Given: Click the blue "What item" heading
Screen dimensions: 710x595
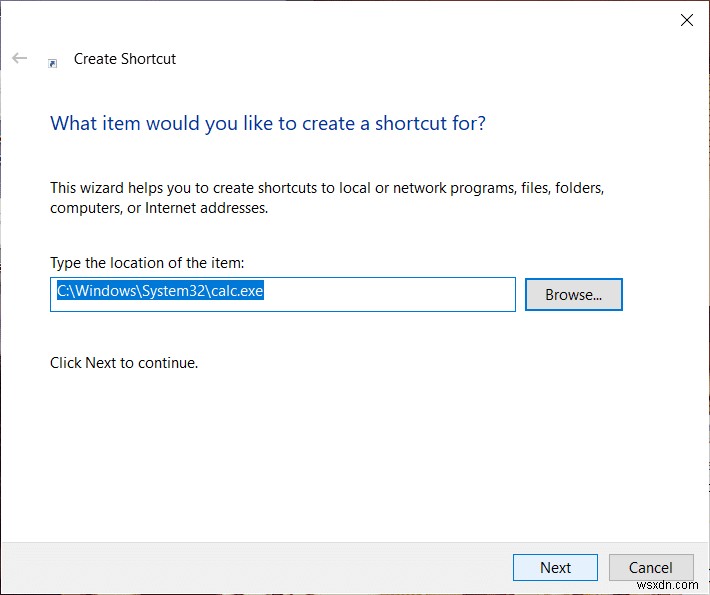Looking at the screenshot, I should [x=268, y=124].
